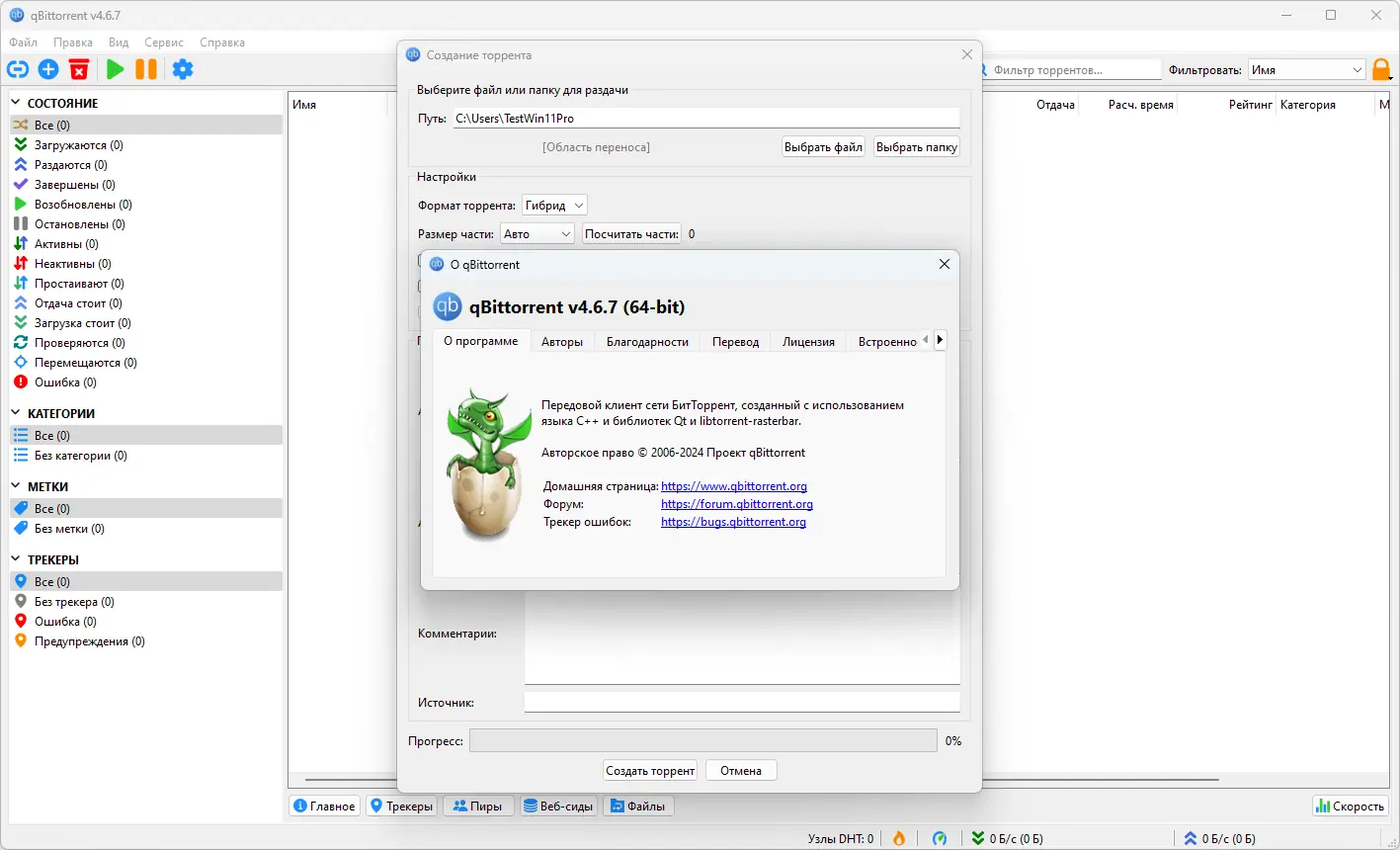The image size is (1400, 850).
Task: Toggle alternative speed limits speedometer icon
Action: pyautogui.click(x=940, y=838)
